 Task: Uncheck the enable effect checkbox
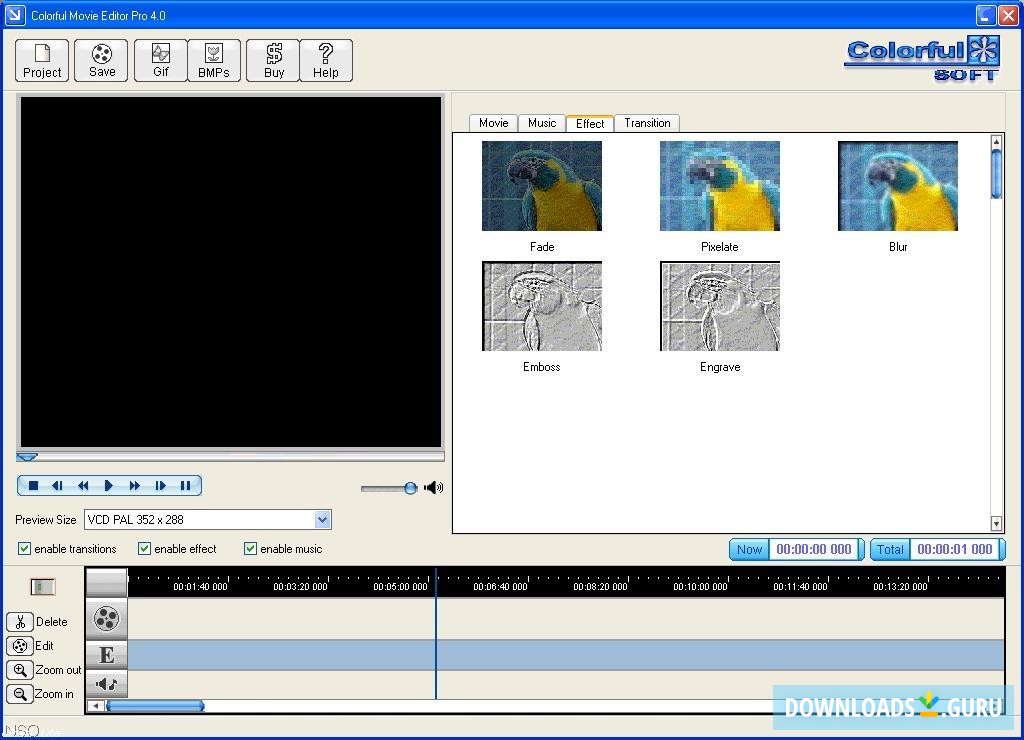pos(144,549)
